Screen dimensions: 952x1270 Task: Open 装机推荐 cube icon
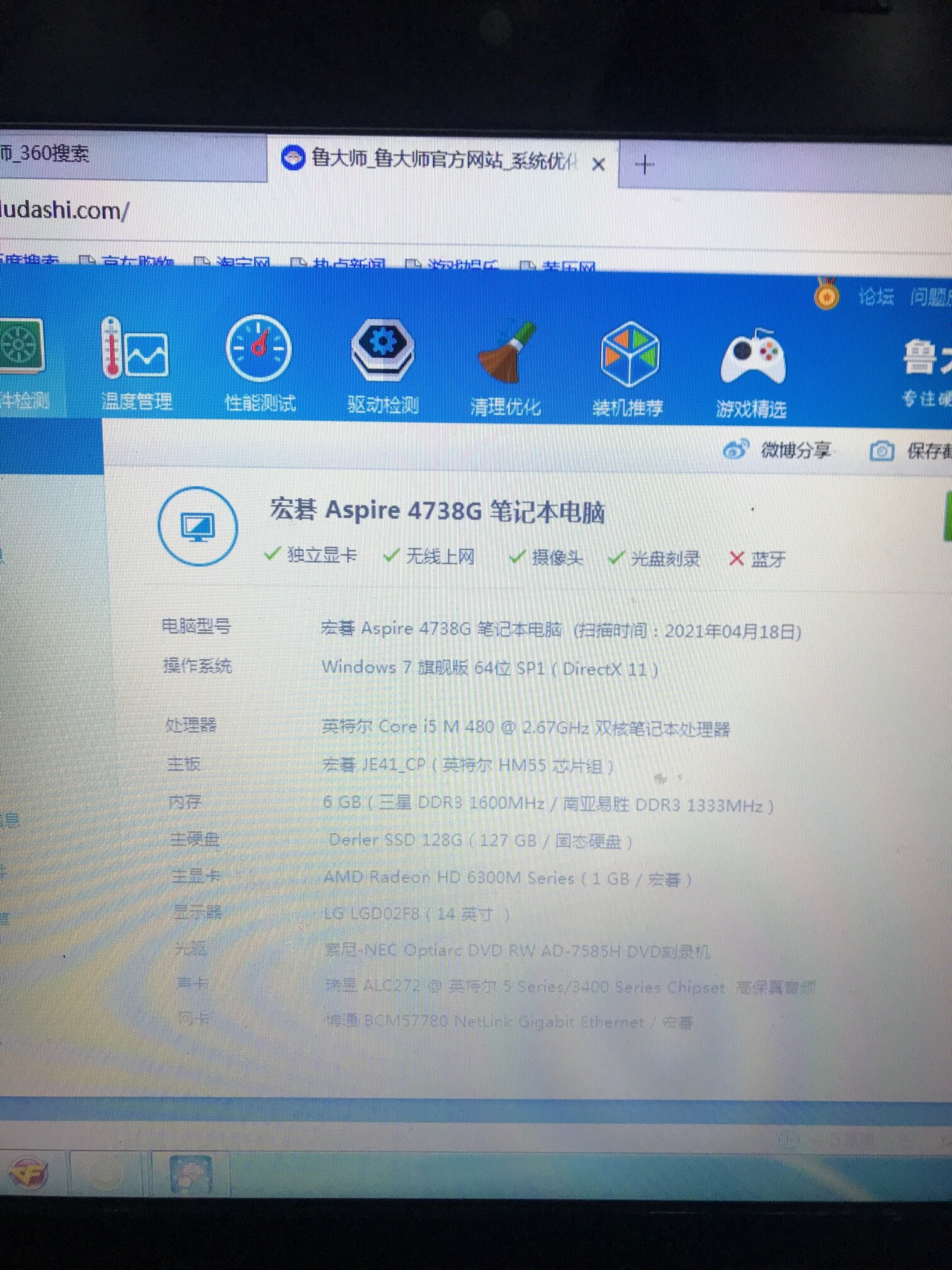click(629, 354)
